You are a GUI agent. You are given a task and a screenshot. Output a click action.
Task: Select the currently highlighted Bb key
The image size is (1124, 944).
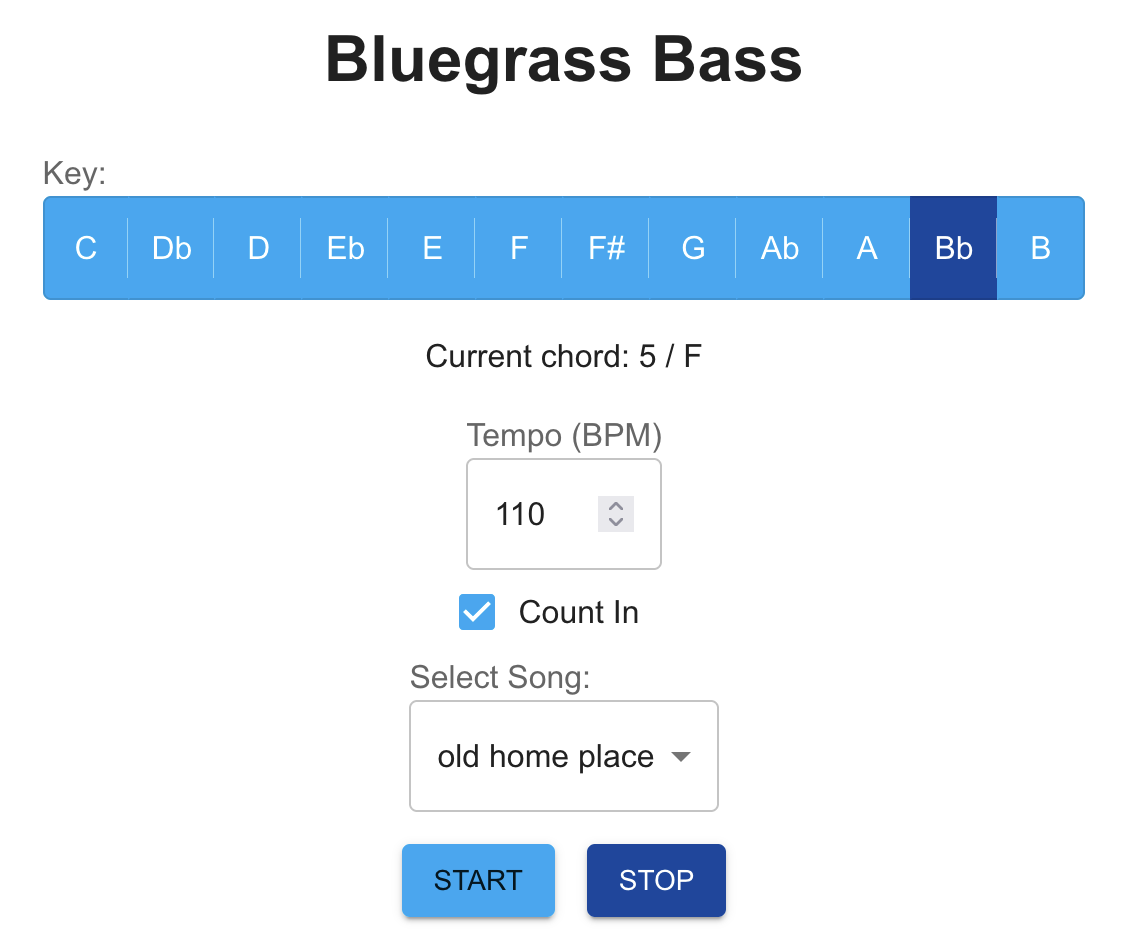point(952,248)
